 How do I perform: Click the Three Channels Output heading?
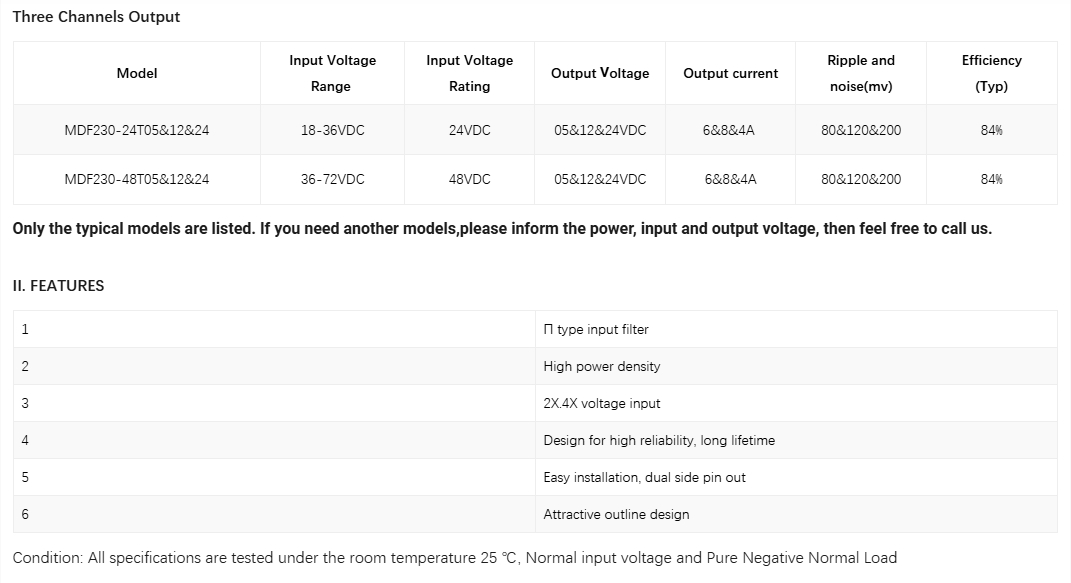click(x=96, y=17)
